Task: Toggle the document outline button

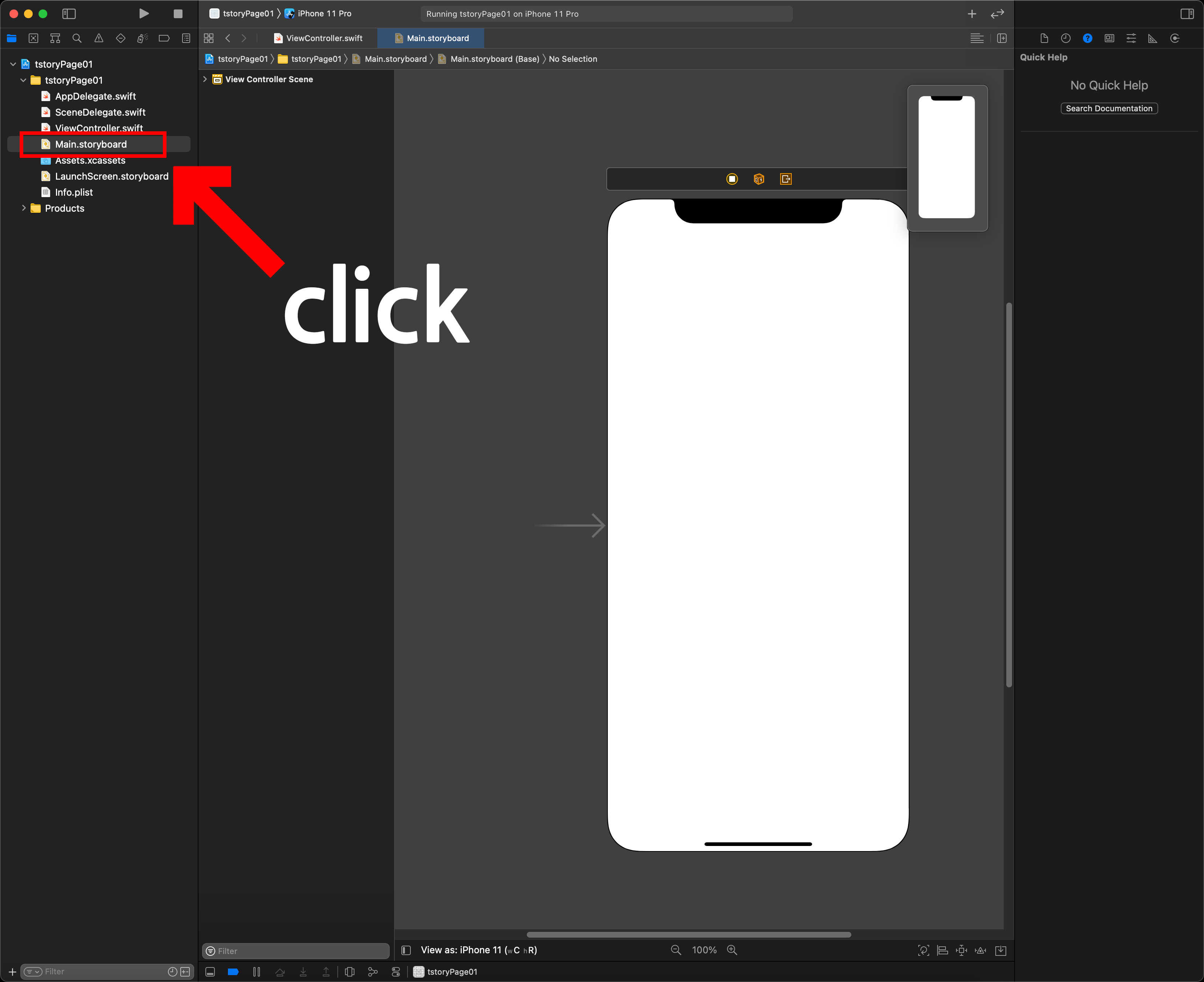Action: pyautogui.click(x=406, y=950)
